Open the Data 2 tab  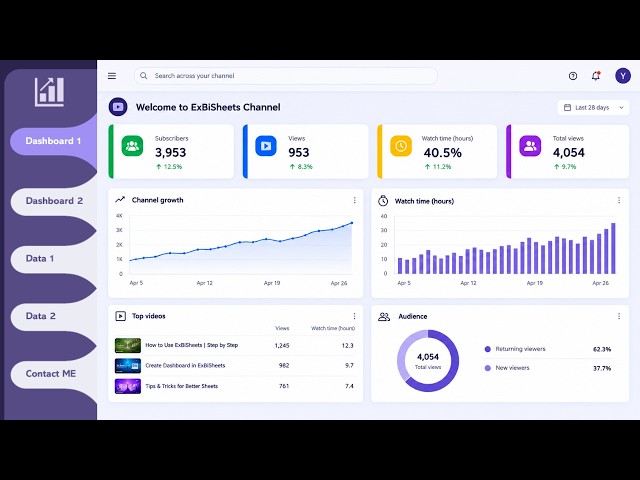(x=53, y=316)
